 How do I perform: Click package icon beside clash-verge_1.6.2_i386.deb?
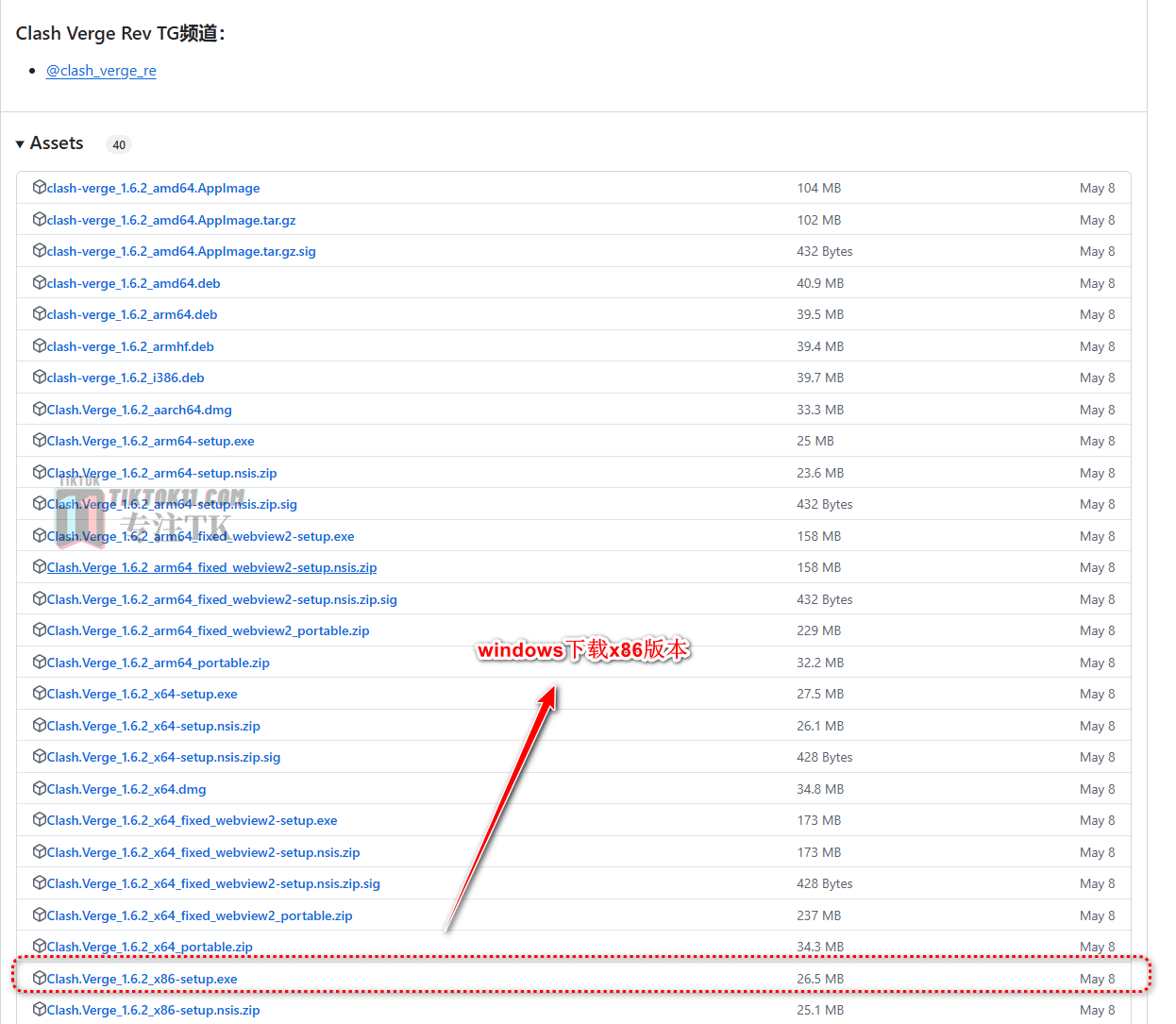point(40,377)
